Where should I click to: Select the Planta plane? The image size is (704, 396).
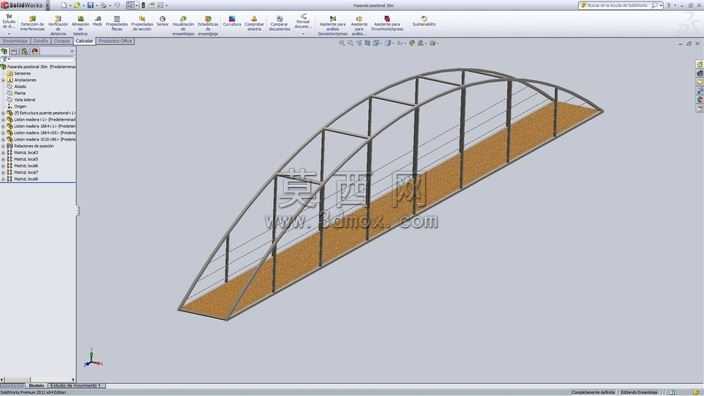20,93
